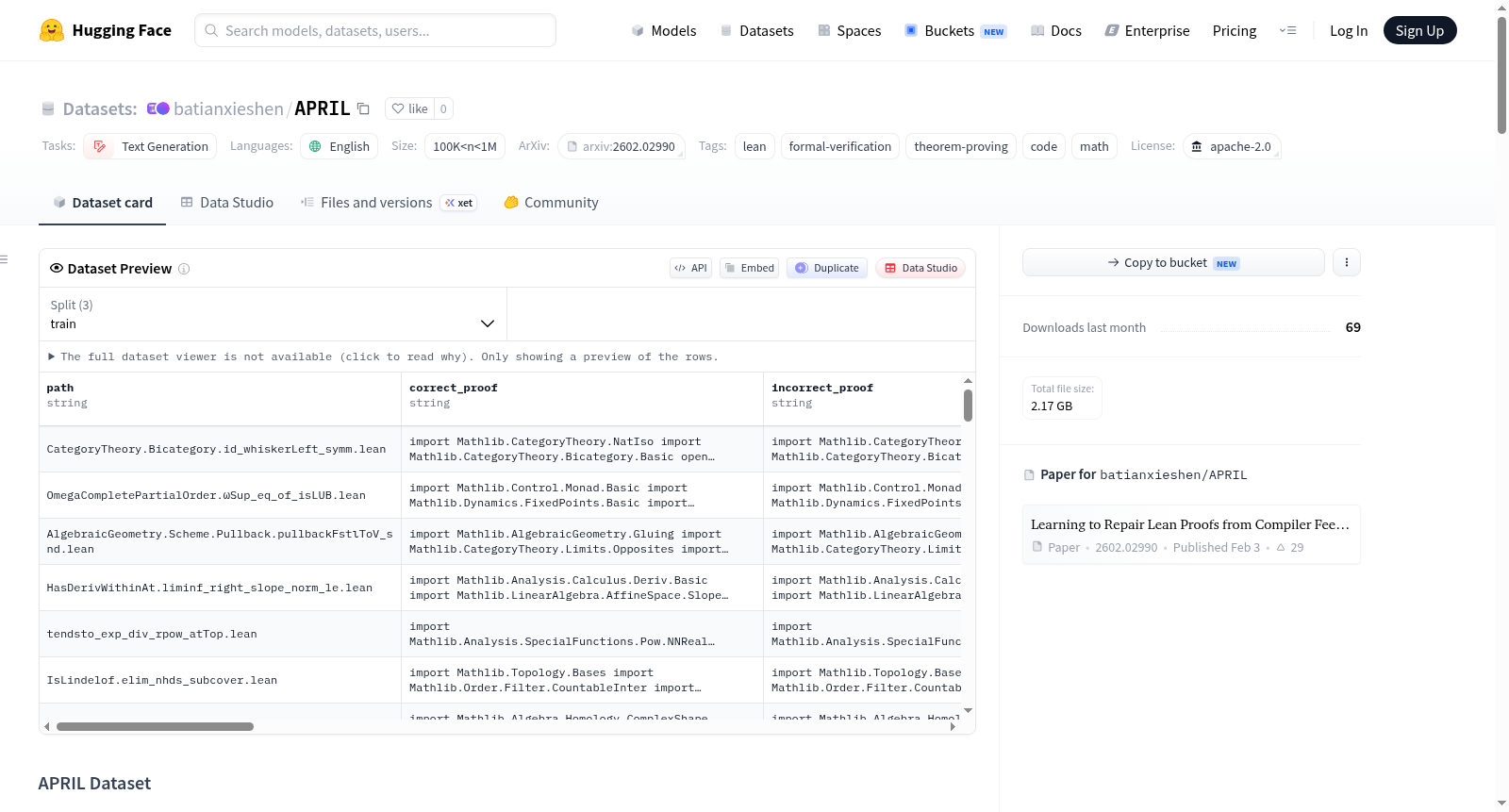Copy dataset name with copy icon

pos(363,108)
